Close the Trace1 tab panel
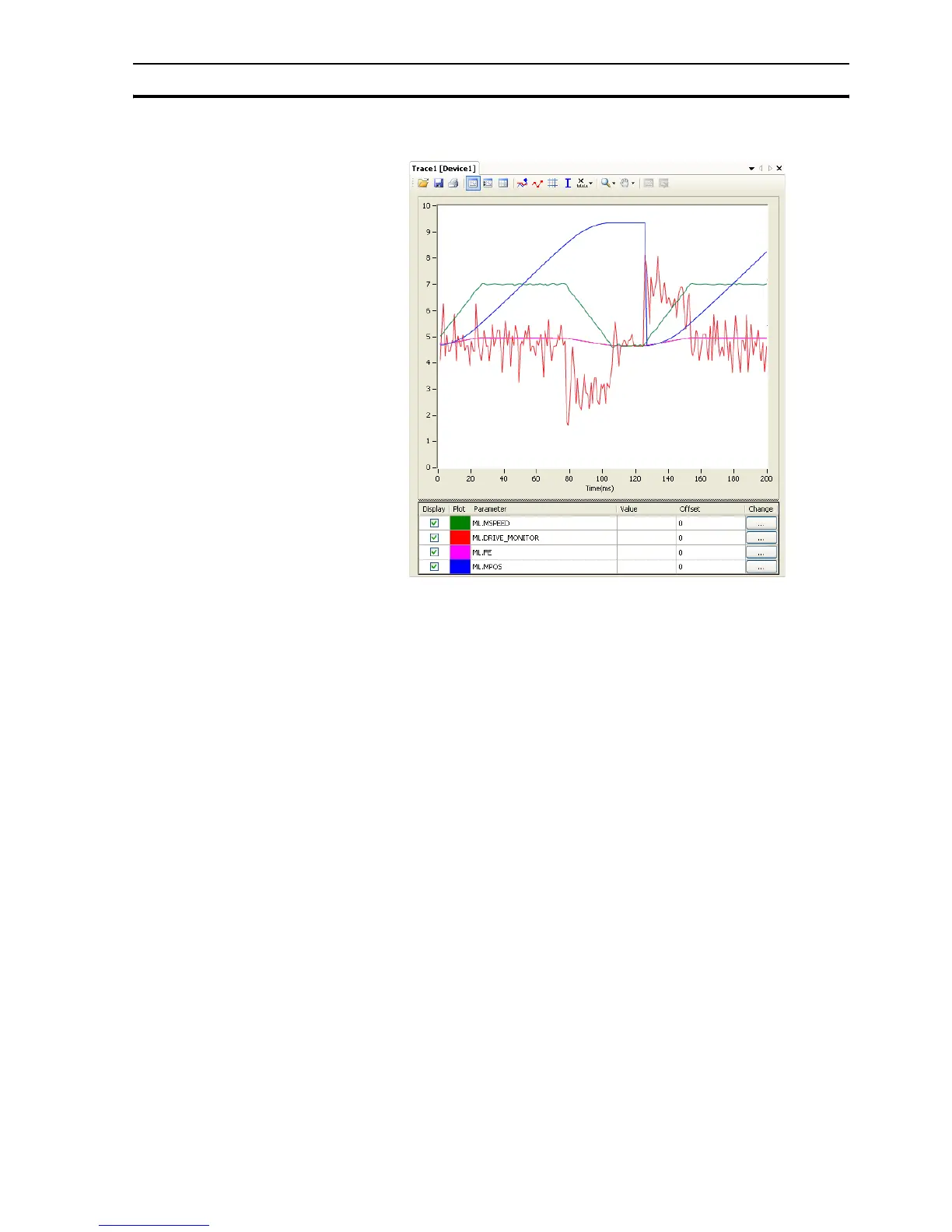Image resolution: width=952 pixels, height=1232 pixels. (x=779, y=168)
